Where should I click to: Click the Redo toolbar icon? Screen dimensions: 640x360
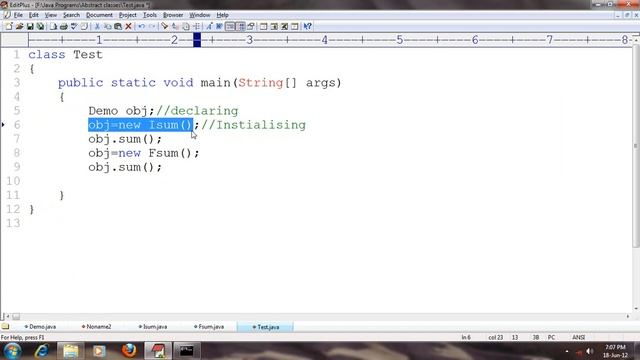[x=152, y=27]
